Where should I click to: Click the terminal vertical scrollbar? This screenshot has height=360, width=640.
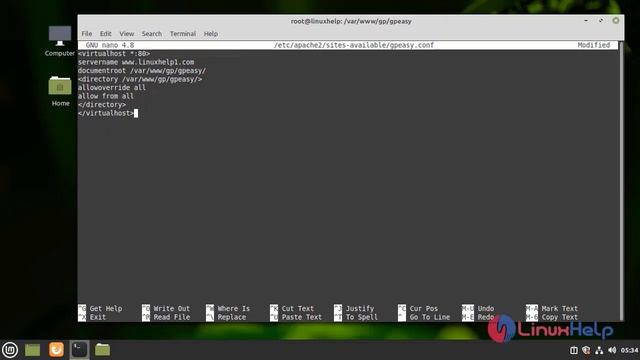coord(621,181)
